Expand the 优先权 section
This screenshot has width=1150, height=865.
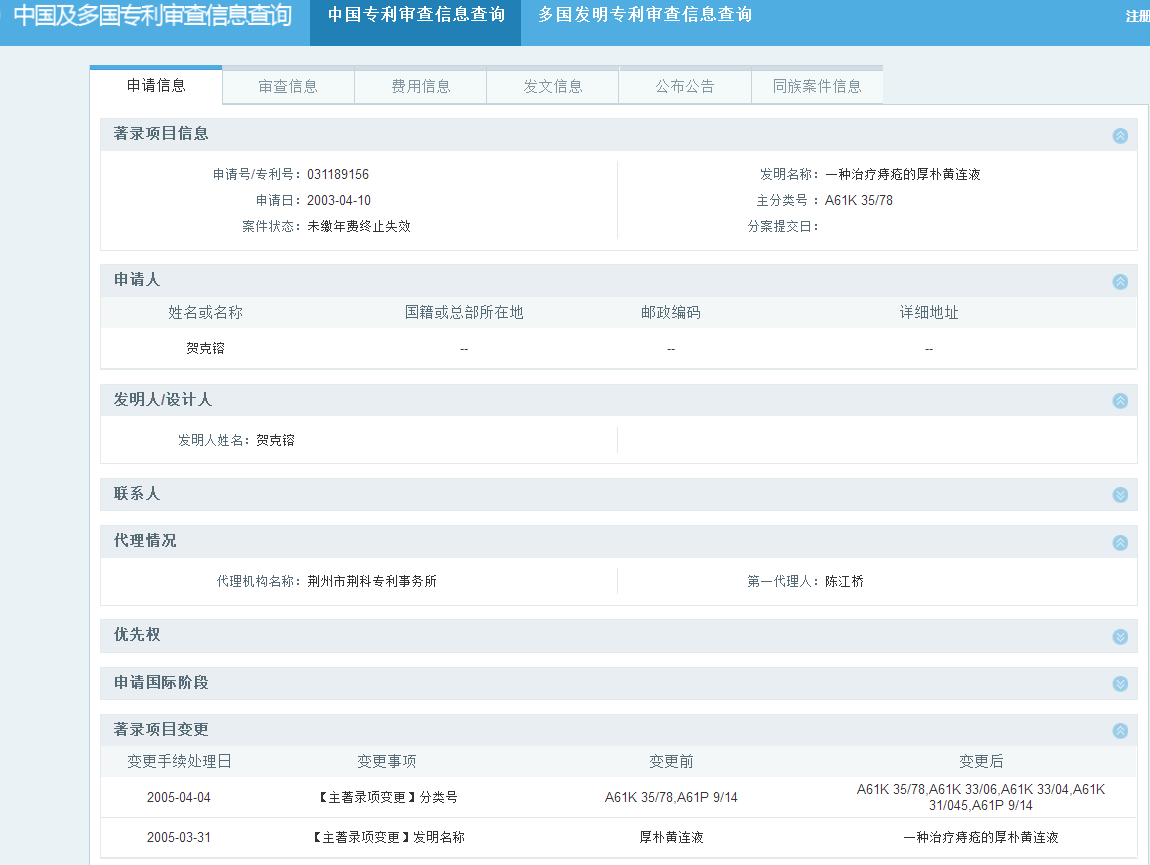(x=1120, y=637)
